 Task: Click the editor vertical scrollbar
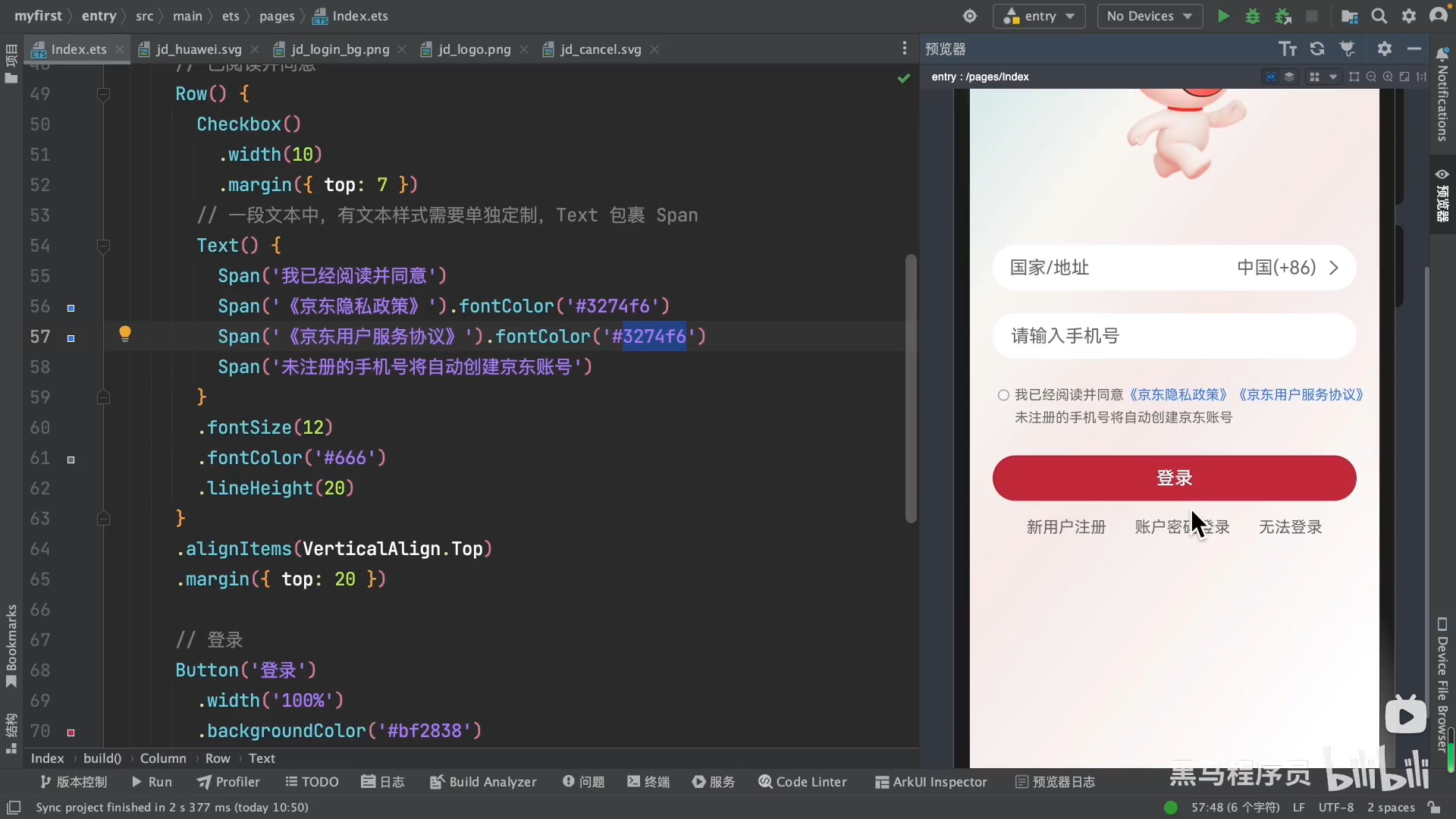911,388
